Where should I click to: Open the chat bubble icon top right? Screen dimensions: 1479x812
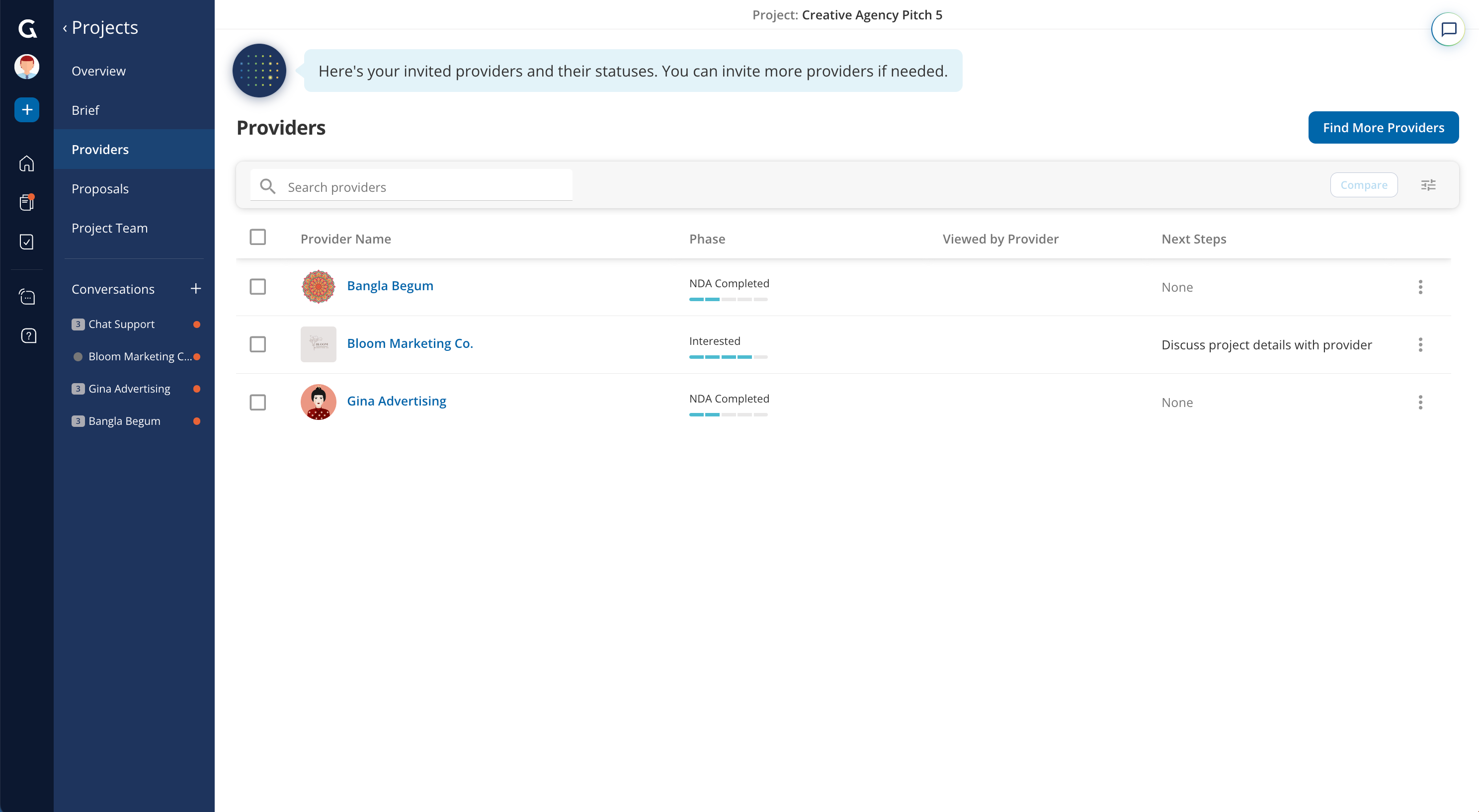click(1448, 29)
